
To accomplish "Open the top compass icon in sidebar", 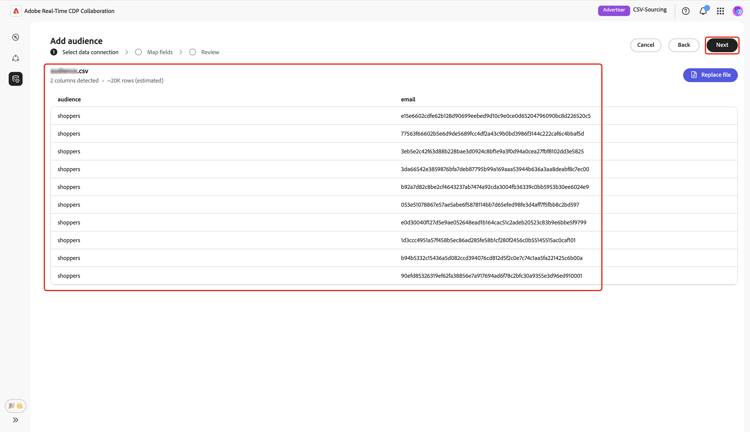I will (16, 37).
